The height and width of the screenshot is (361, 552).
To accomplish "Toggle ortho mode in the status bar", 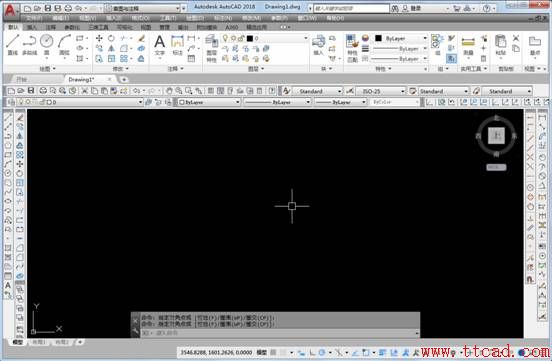I will coord(312,352).
